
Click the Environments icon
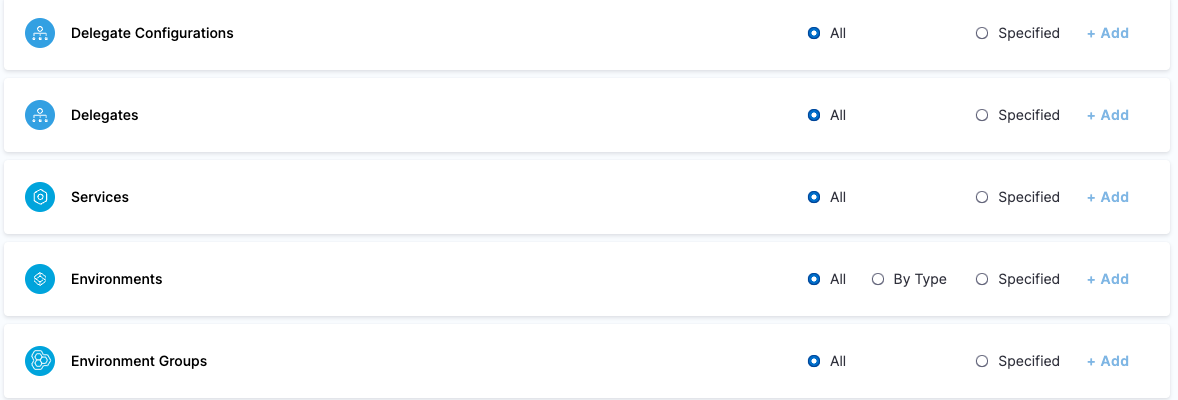pyautogui.click(x=40, y=279)
